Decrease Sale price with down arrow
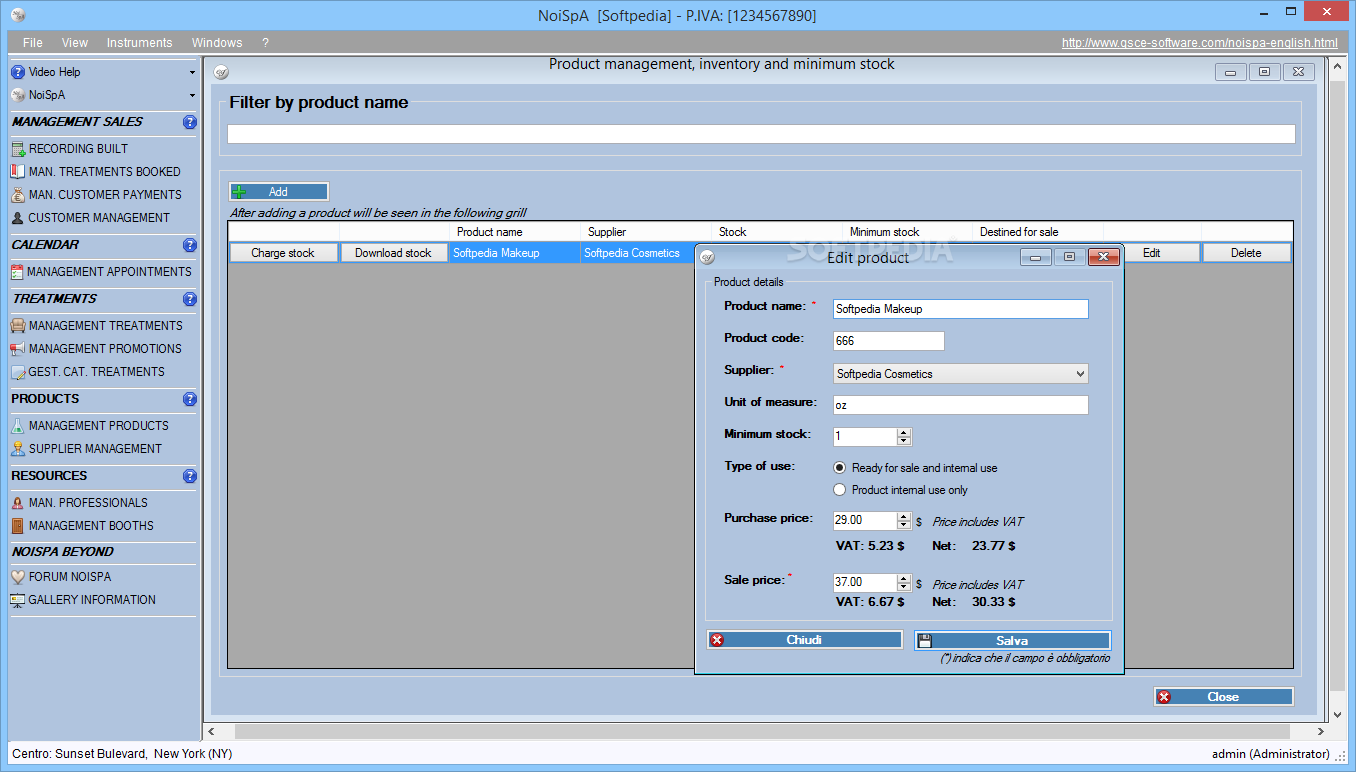 tap(904, 587)
